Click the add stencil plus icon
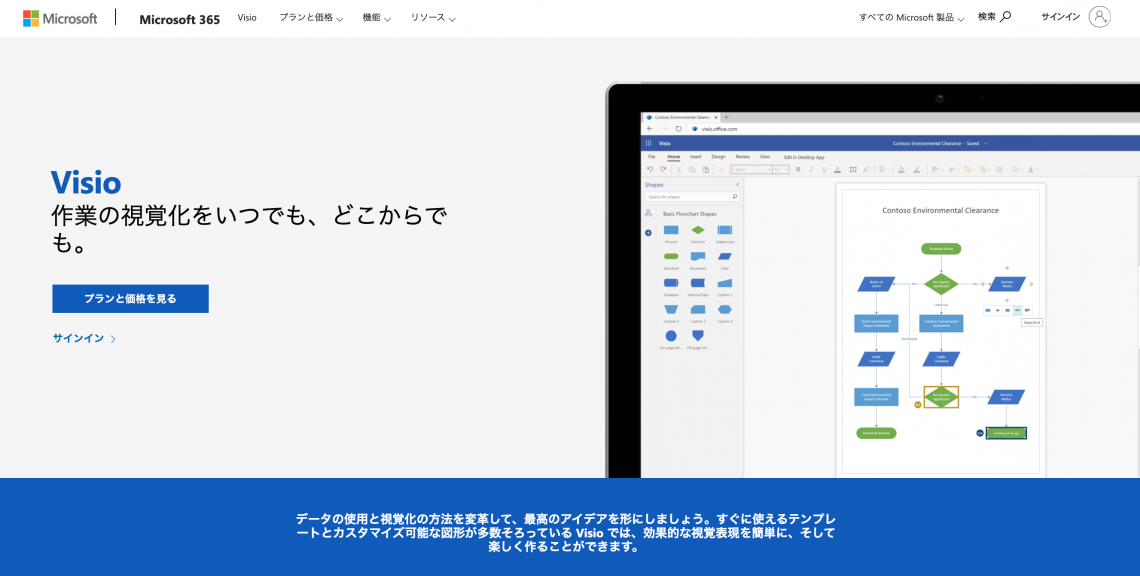Image resolution: width=1140 pixels, height=576 pixels. tap(648, 233)
